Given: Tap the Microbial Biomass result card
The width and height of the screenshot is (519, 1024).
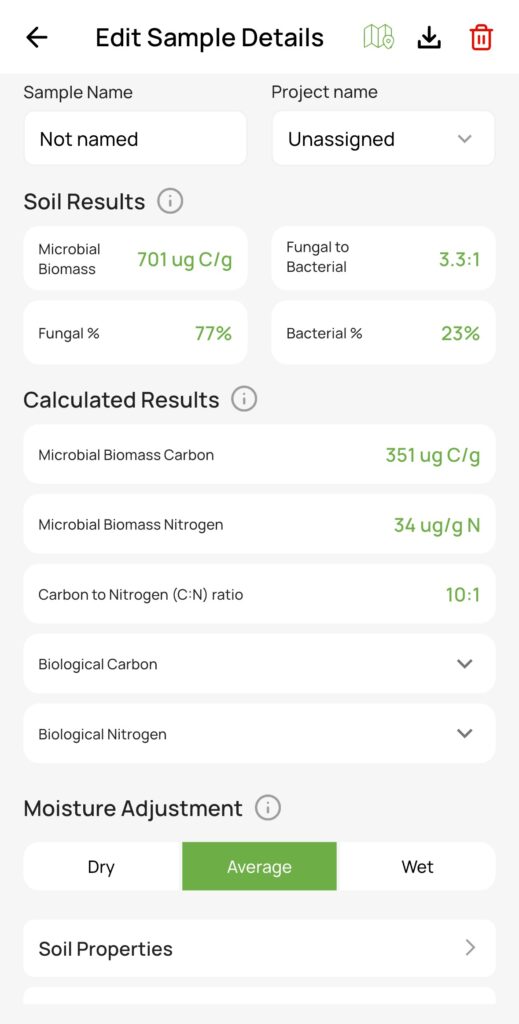Looking at the screenshot, I should pyautogui.click(x=135, y=259).
